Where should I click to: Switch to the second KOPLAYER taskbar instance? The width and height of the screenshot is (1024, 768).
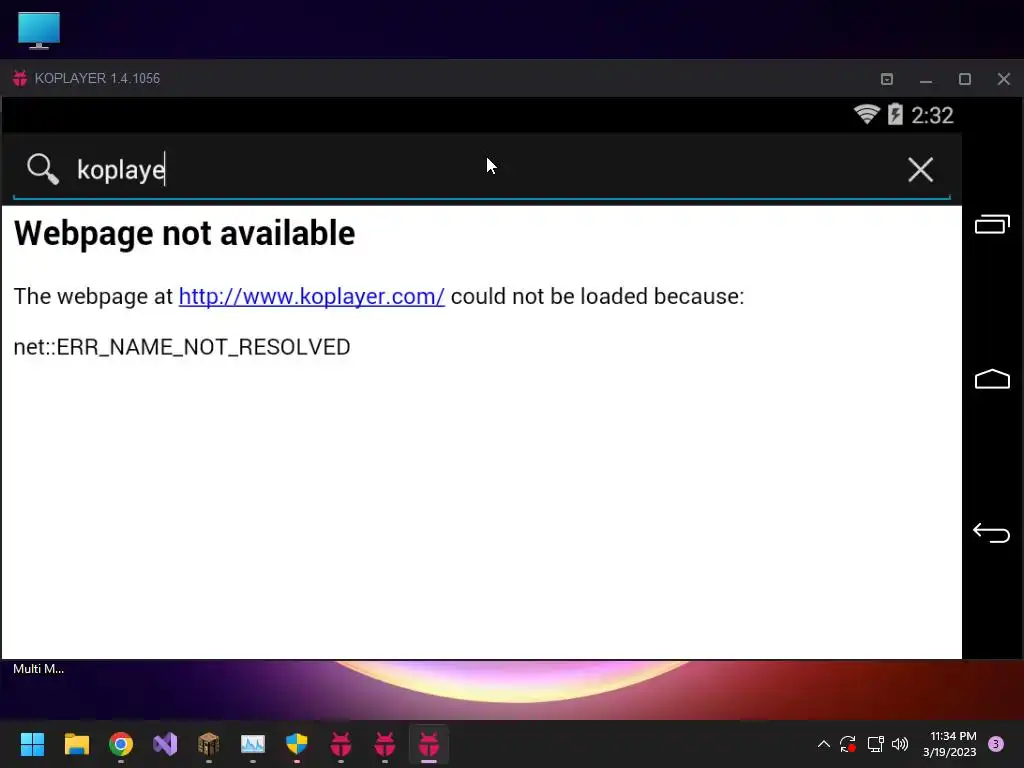tap(385, 744)
